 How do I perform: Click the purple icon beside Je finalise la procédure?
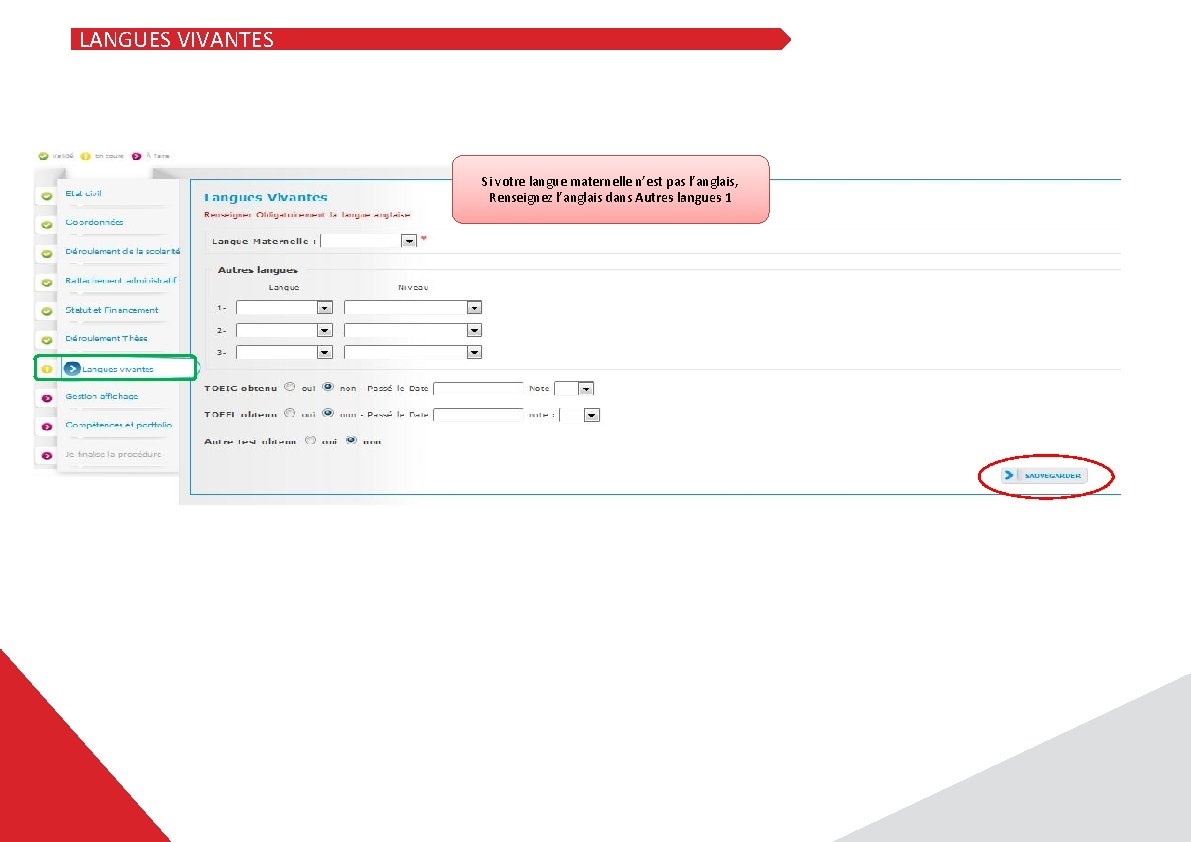pyautogui.click(x=46, y=456)
